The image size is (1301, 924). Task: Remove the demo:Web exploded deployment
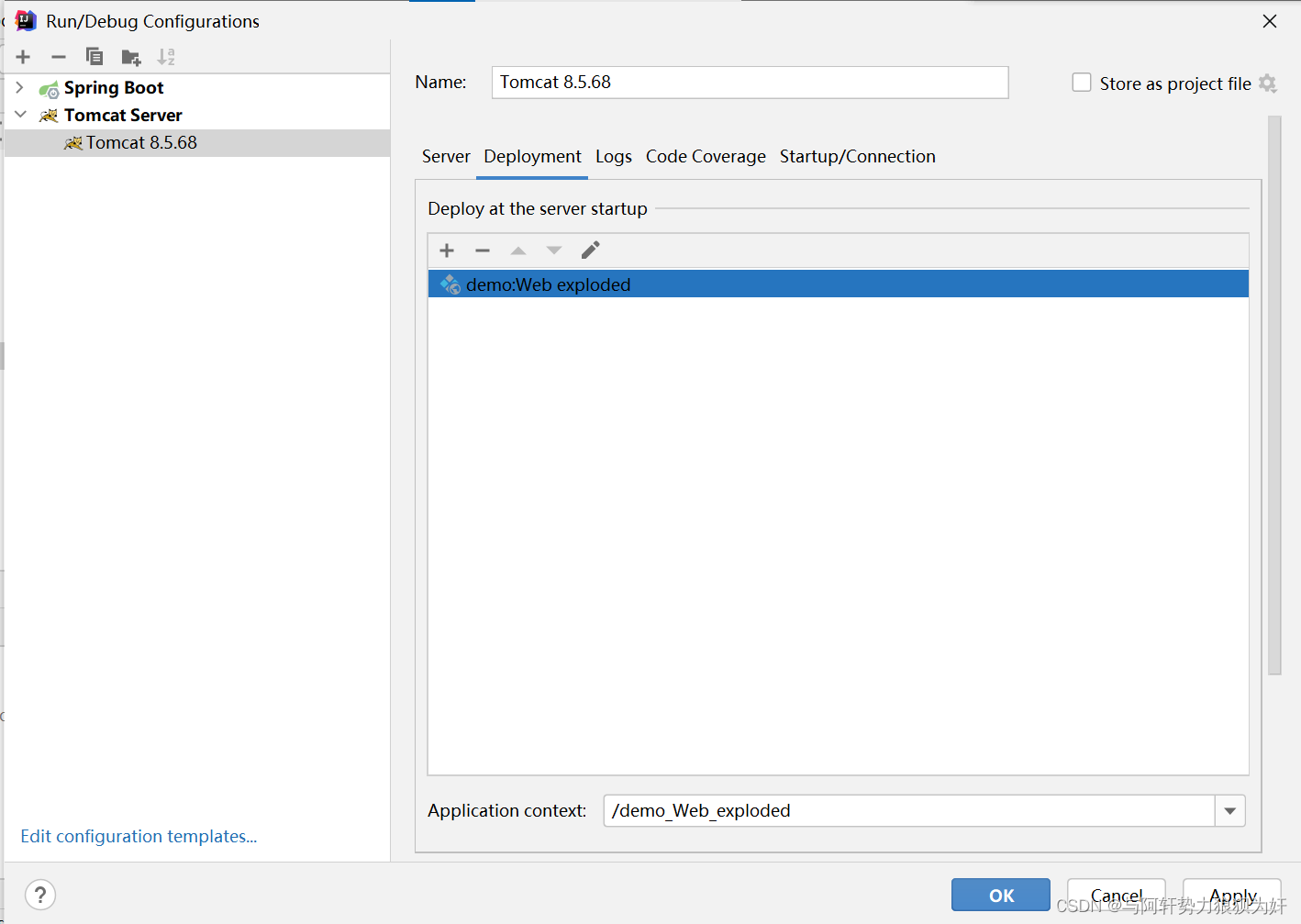tap(482, 250)
